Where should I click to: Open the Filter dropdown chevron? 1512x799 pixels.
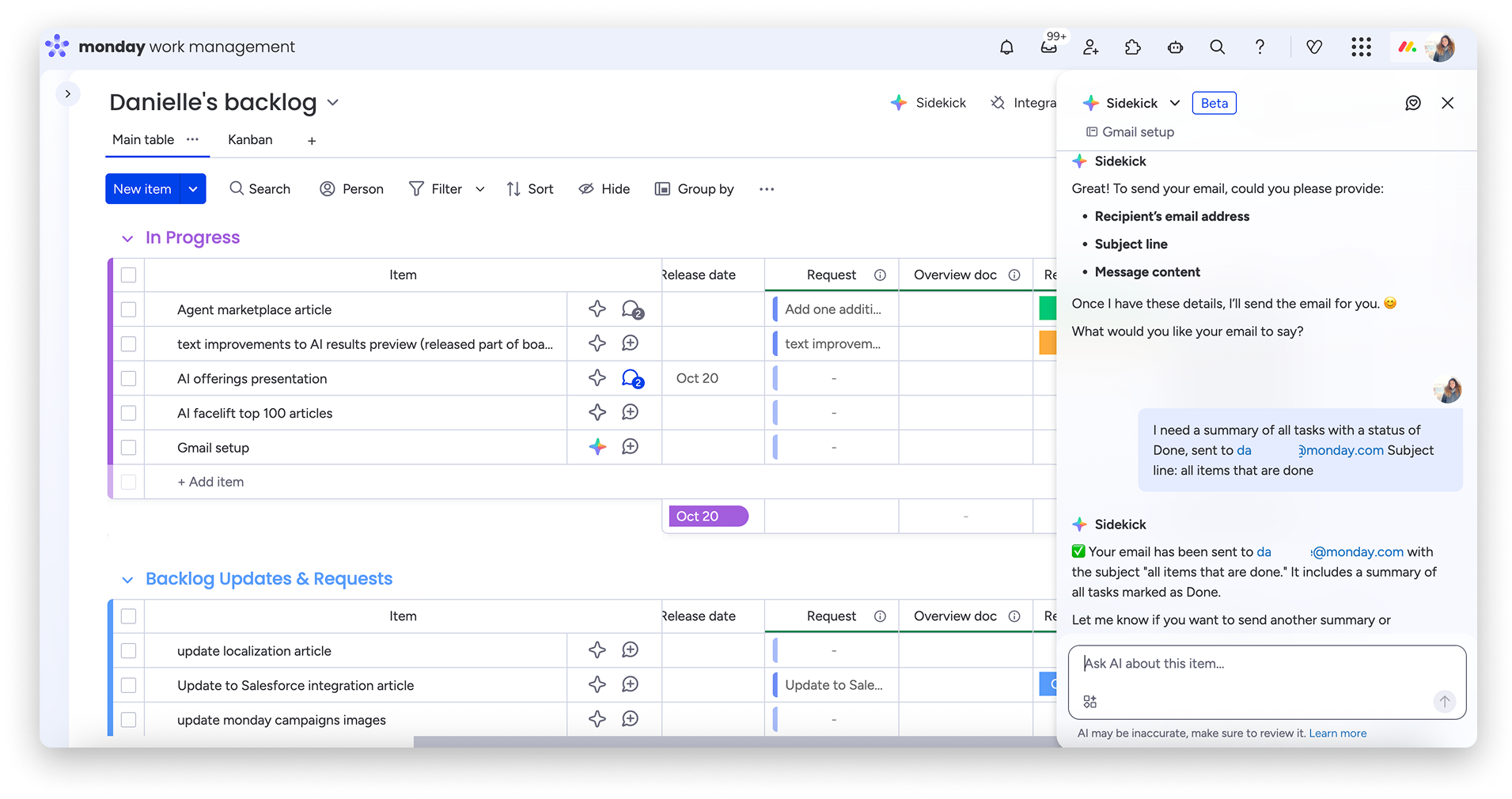tap(479, 189)
